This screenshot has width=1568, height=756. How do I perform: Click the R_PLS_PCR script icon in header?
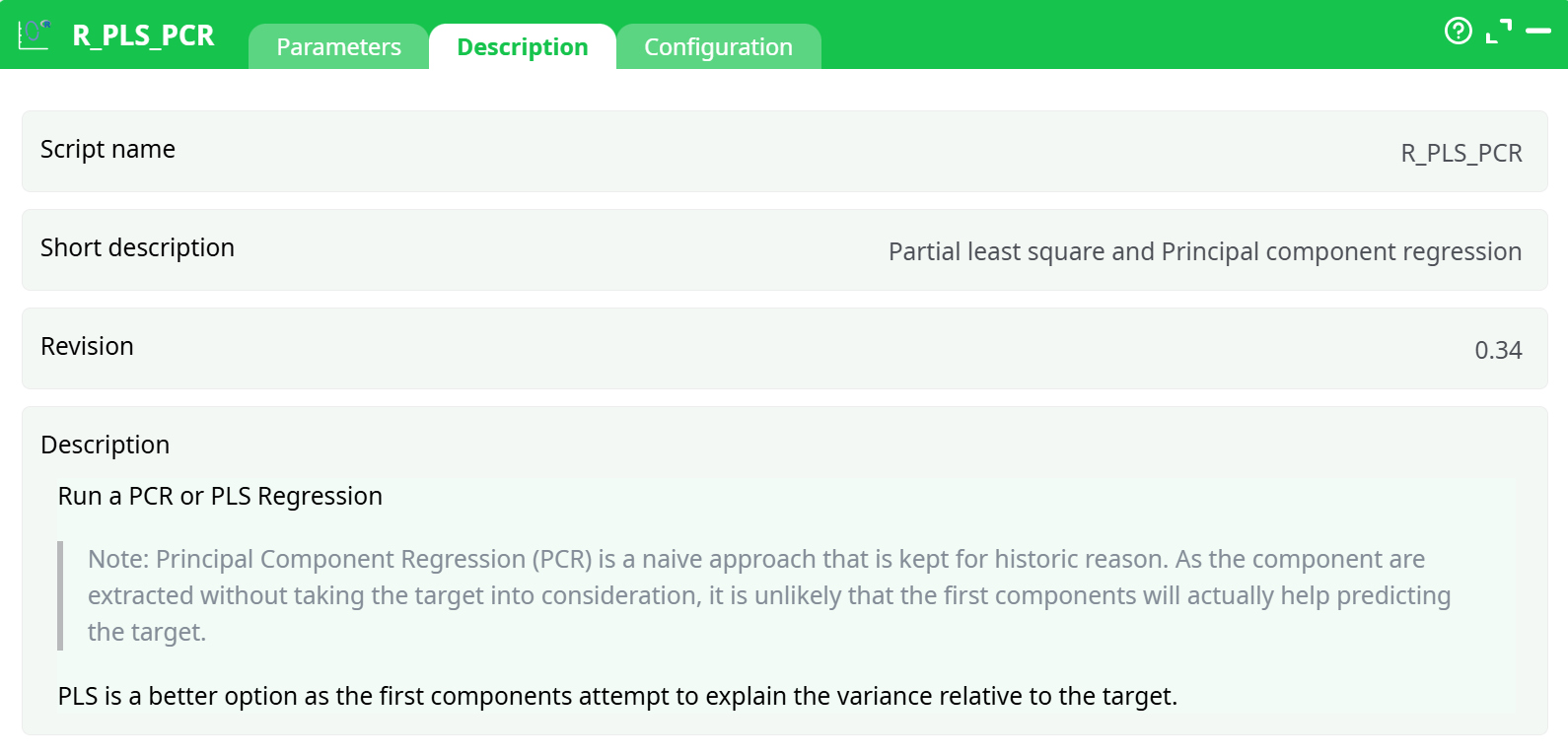[x=35, y=34]
